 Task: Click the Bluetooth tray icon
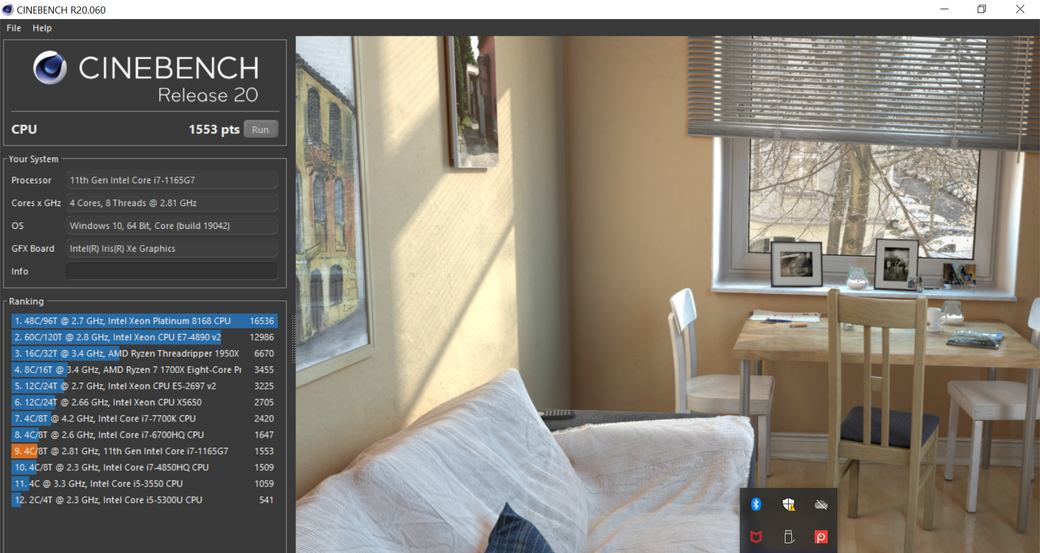click(757, 505)
